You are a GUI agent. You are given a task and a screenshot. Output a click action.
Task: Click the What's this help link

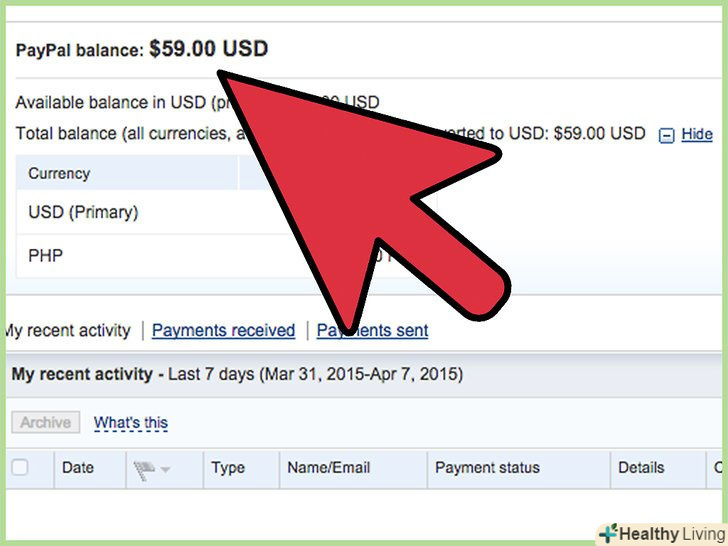[131, 423]
